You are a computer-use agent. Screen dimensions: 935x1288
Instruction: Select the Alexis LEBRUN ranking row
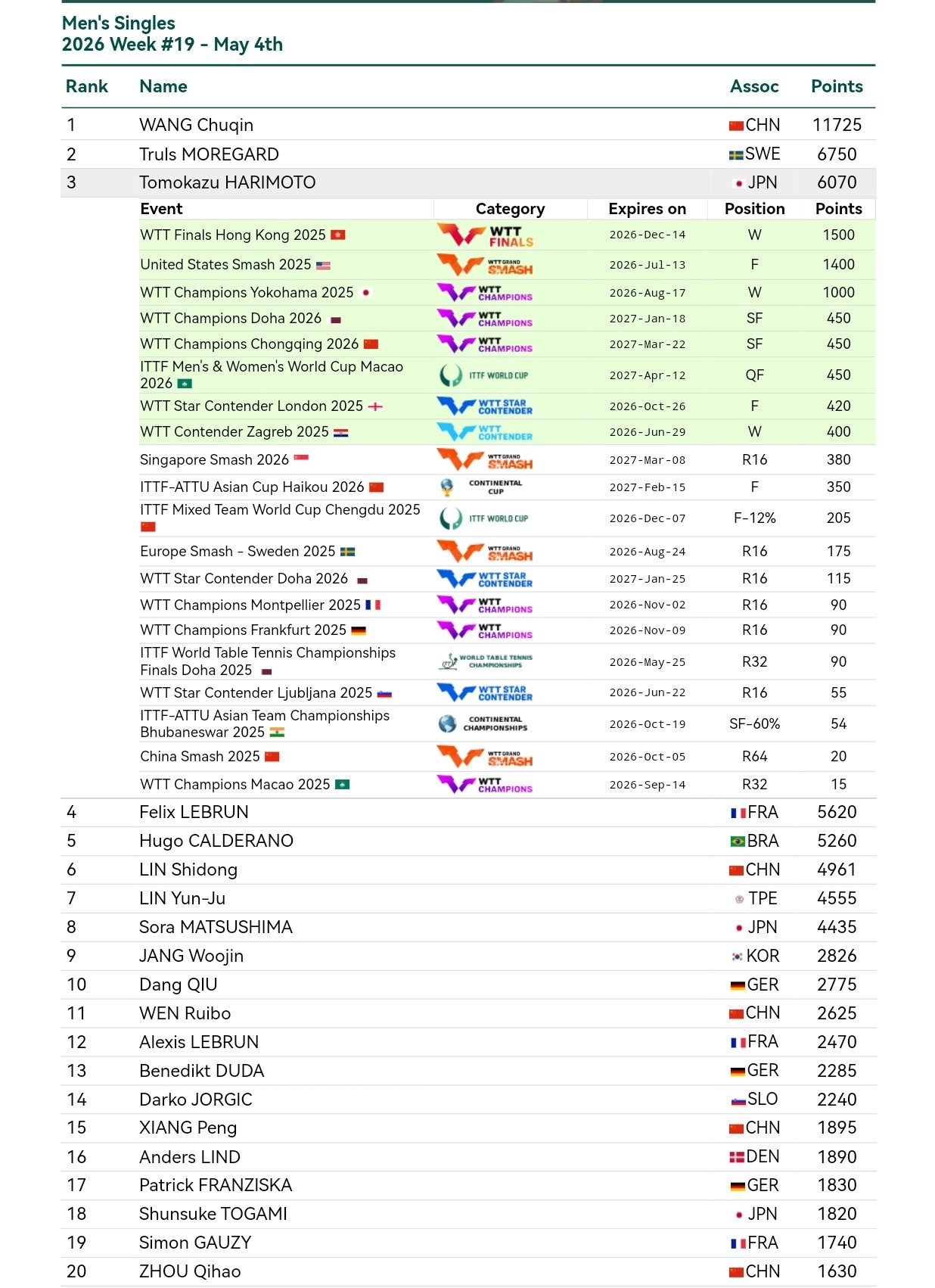[x=468, y=1043]
